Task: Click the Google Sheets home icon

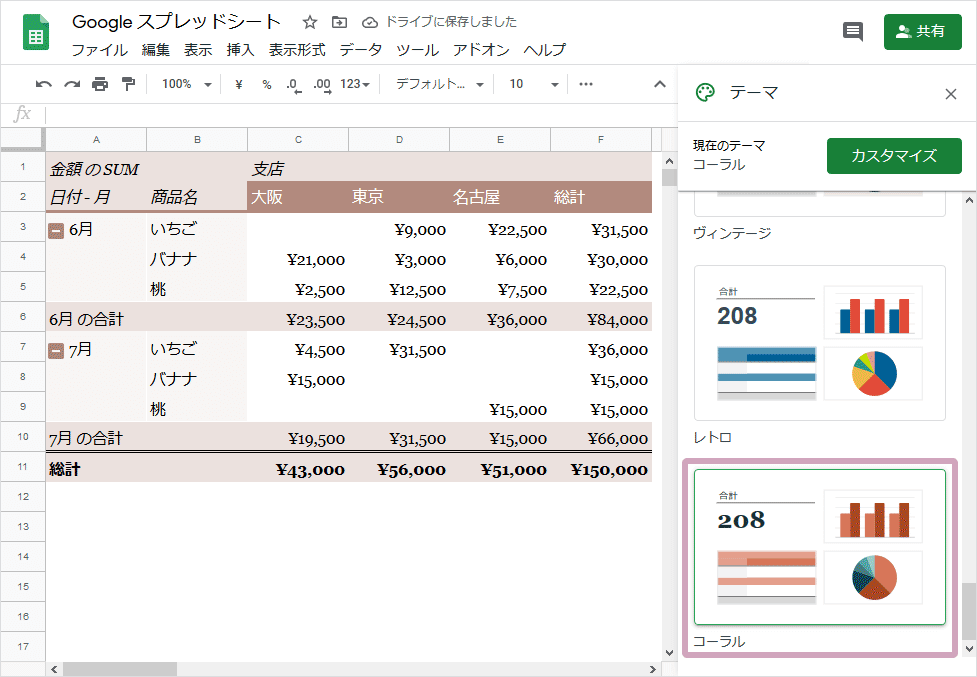Action: pyautogui.click(x=37, y=33)
